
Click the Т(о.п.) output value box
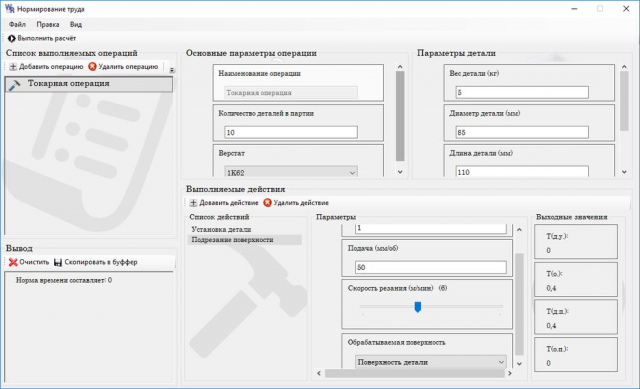point(576,354)
